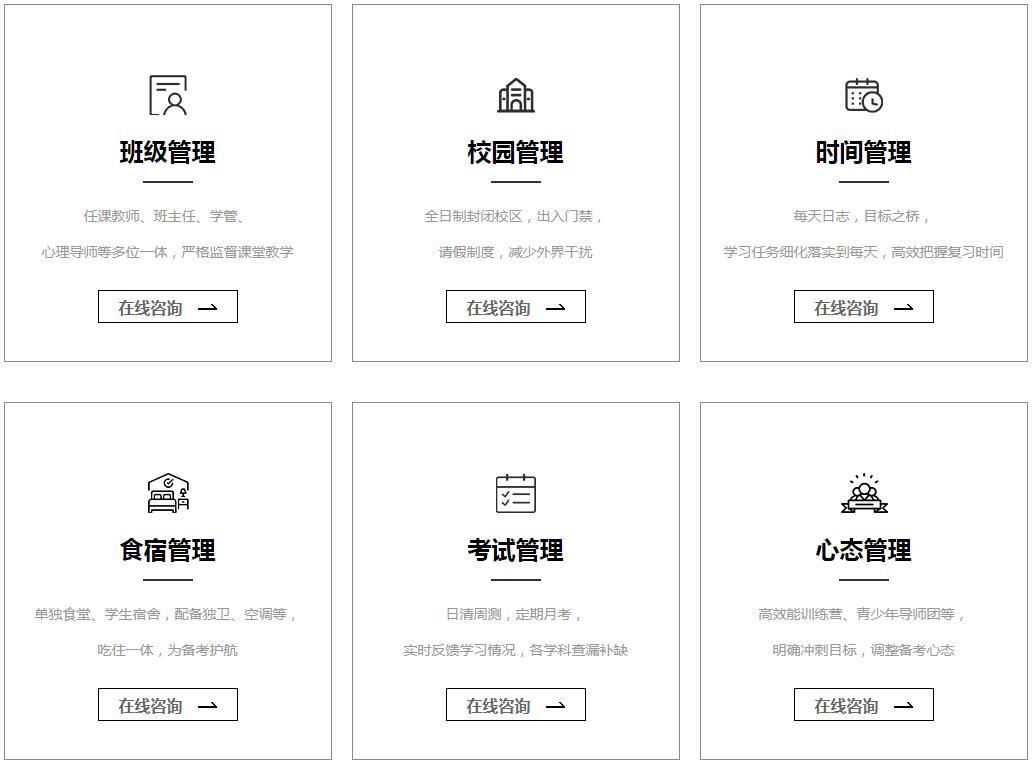Click the calendar-clock icon above 时间管理
This screenshot has width=1034, height=763.
(864, 95)
